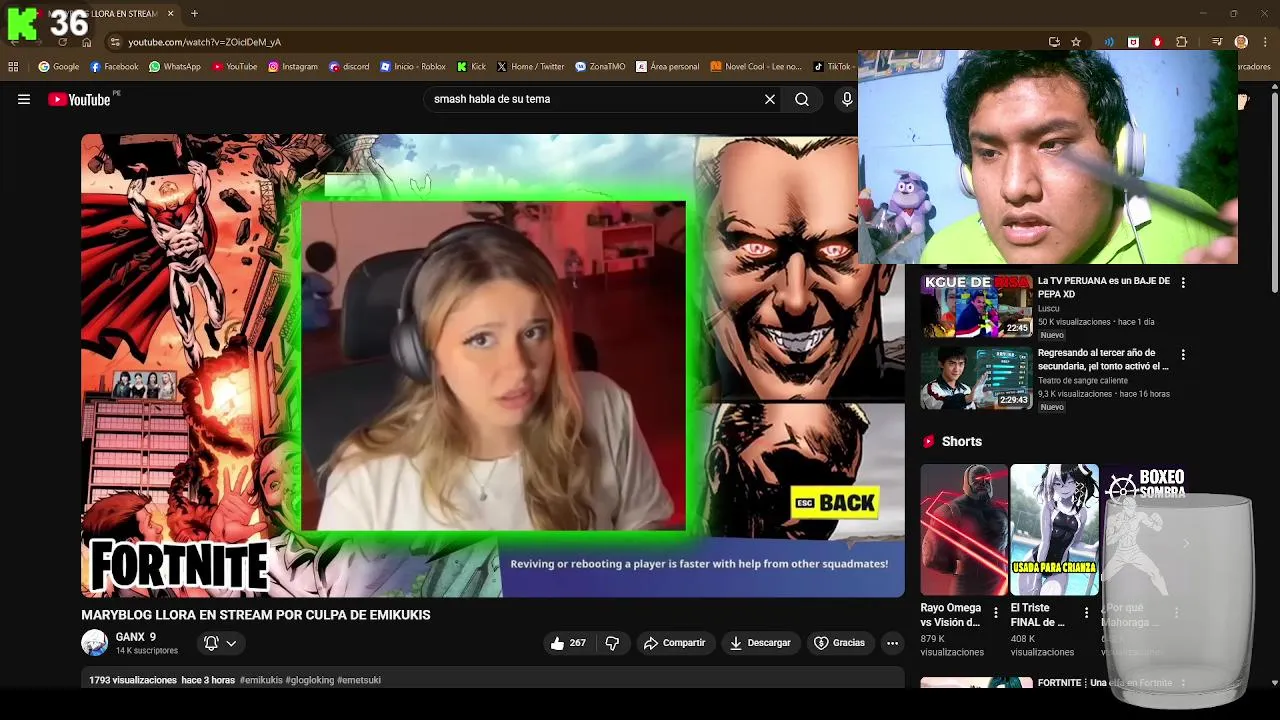Open more actions menu beside Gracias
This screenshot has height=720, width=1280.
[892, 643]
